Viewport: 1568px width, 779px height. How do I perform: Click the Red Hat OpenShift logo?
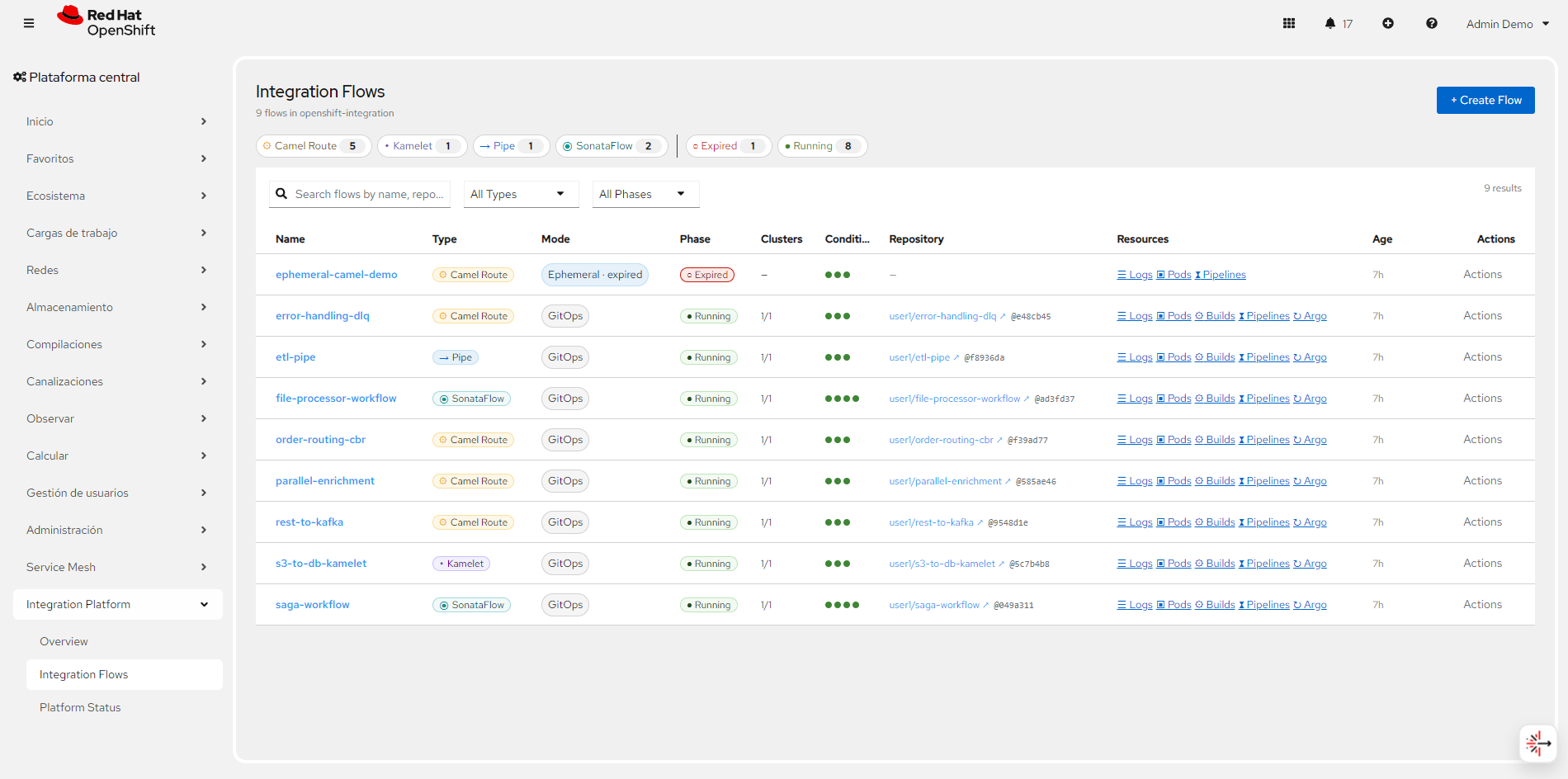coord(106,21)
